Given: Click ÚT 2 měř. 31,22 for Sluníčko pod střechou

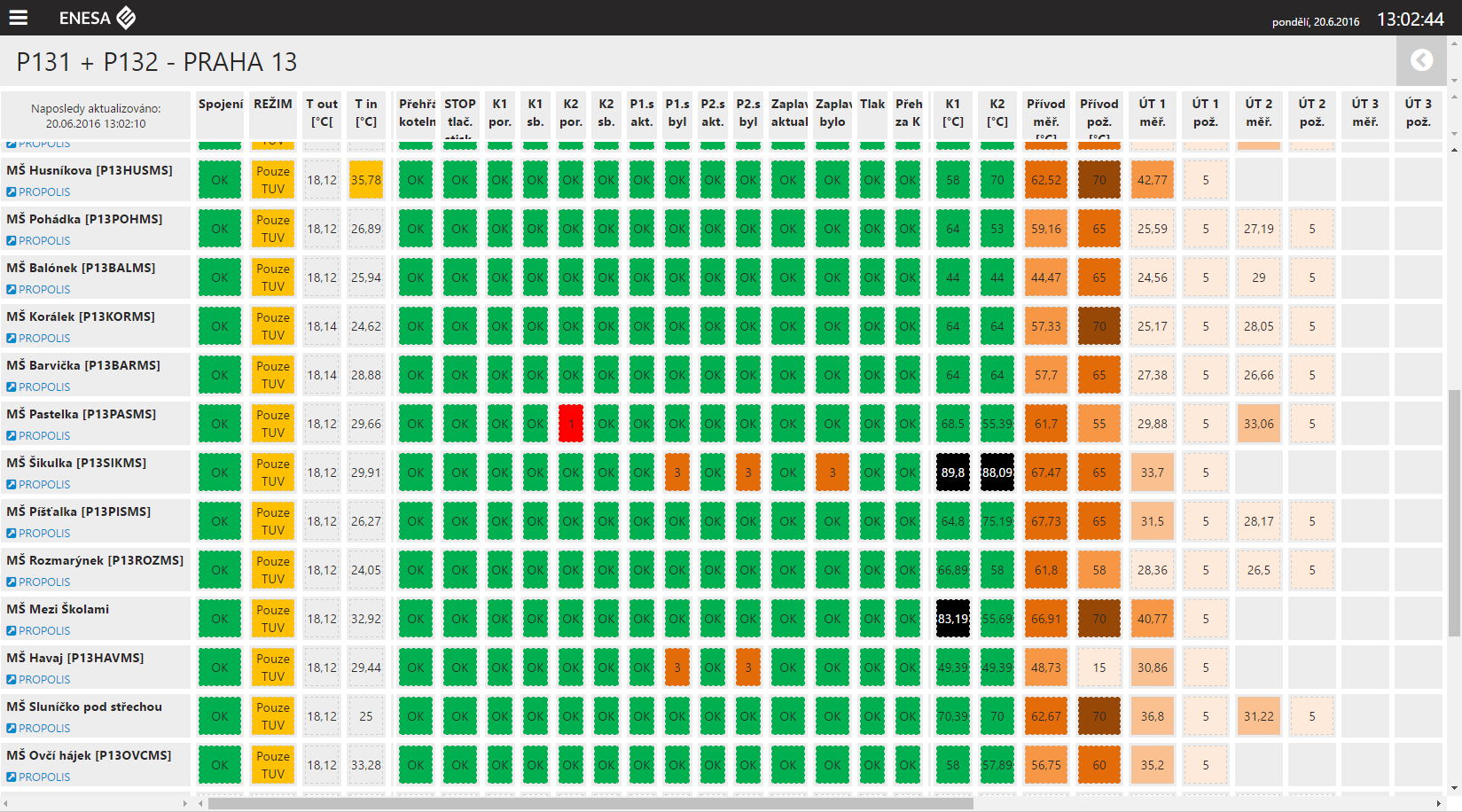Looking at the screenshot, I should 1259,716.
